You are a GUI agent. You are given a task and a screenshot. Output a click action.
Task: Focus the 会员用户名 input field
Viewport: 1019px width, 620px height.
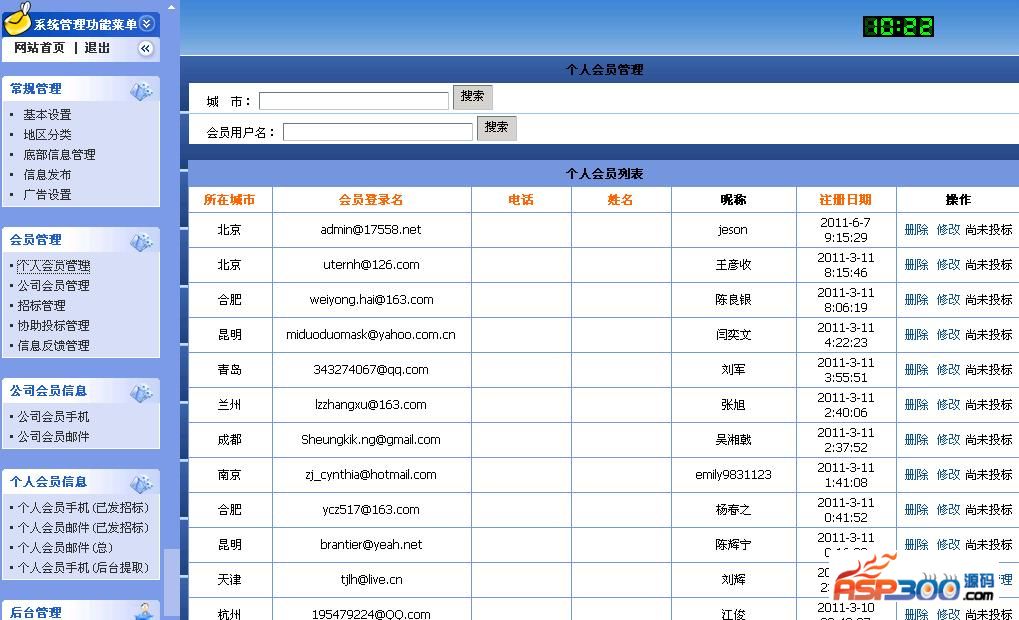(x=377, y=132)
